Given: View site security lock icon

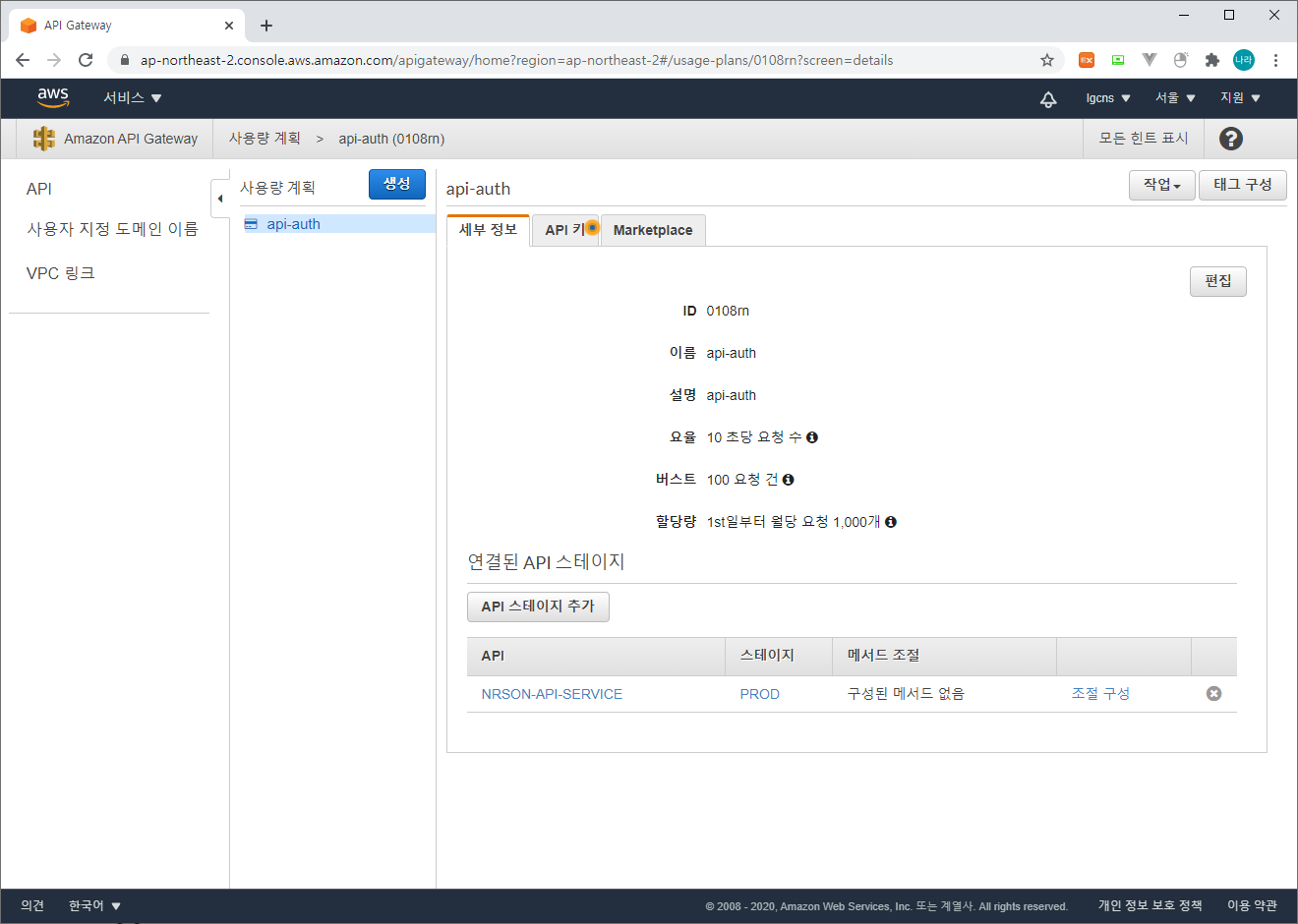Looking at the screenshot, I should coord(124,60).
